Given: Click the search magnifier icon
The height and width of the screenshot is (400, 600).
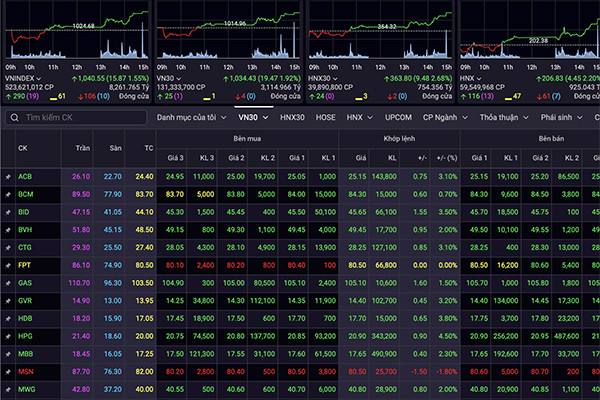Looking at the screenshot, I should [x=13, y=117].
